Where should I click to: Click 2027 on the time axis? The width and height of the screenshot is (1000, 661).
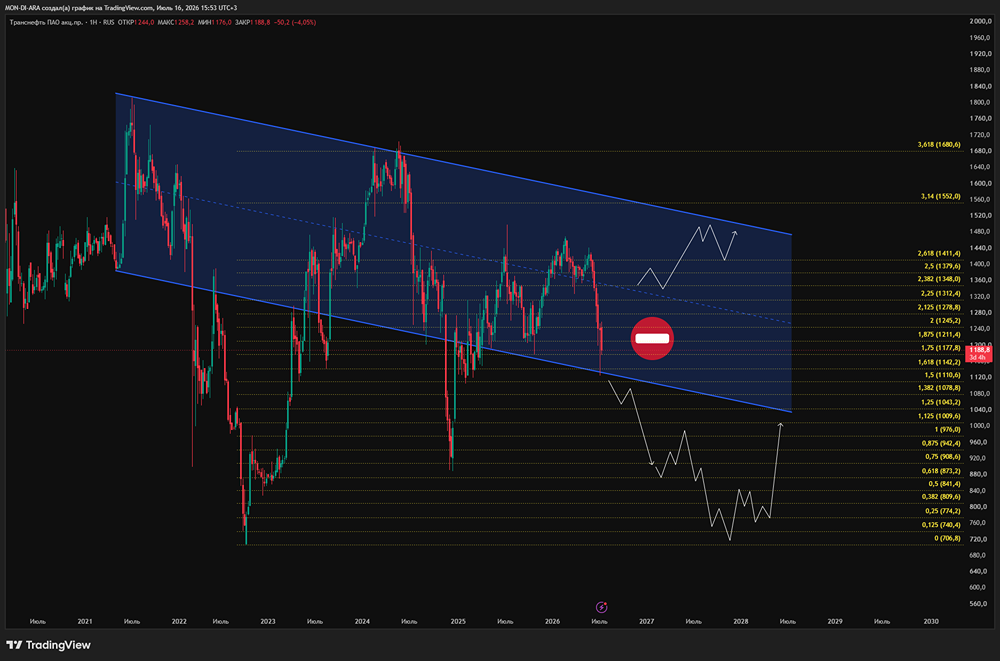(x=647, y=621)
